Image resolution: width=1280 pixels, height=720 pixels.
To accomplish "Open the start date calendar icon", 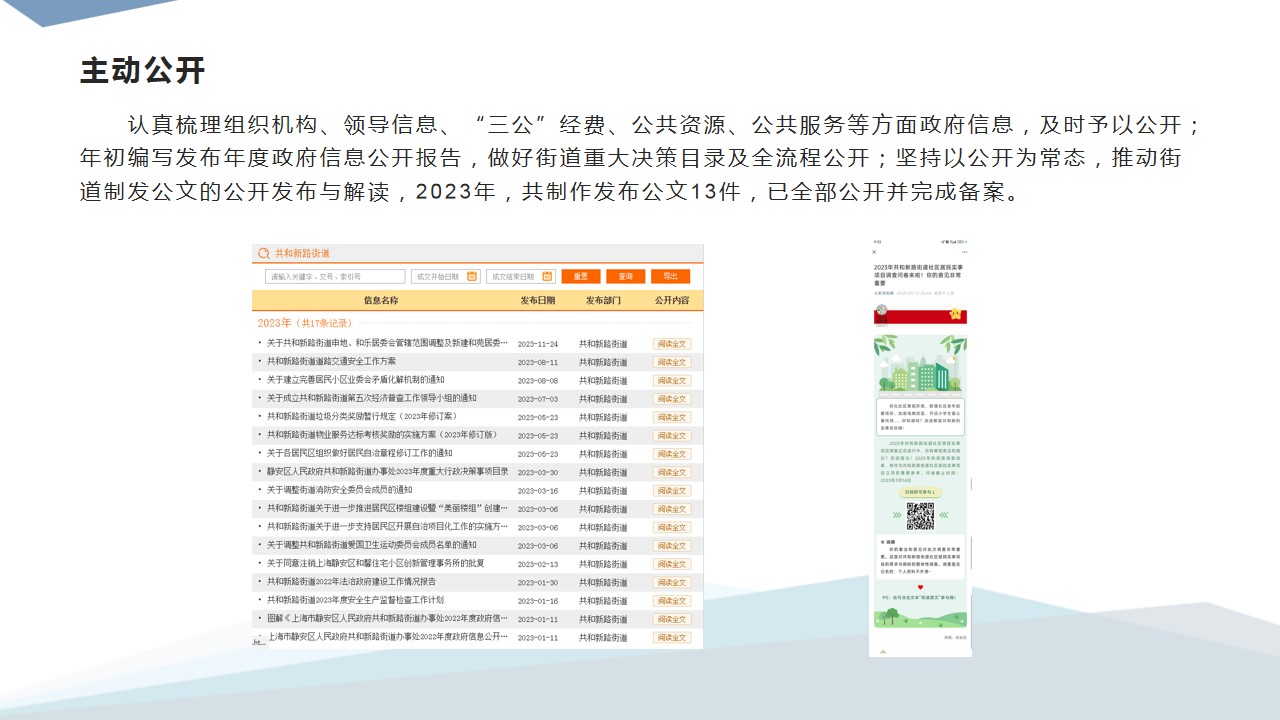I will (473, 277).
